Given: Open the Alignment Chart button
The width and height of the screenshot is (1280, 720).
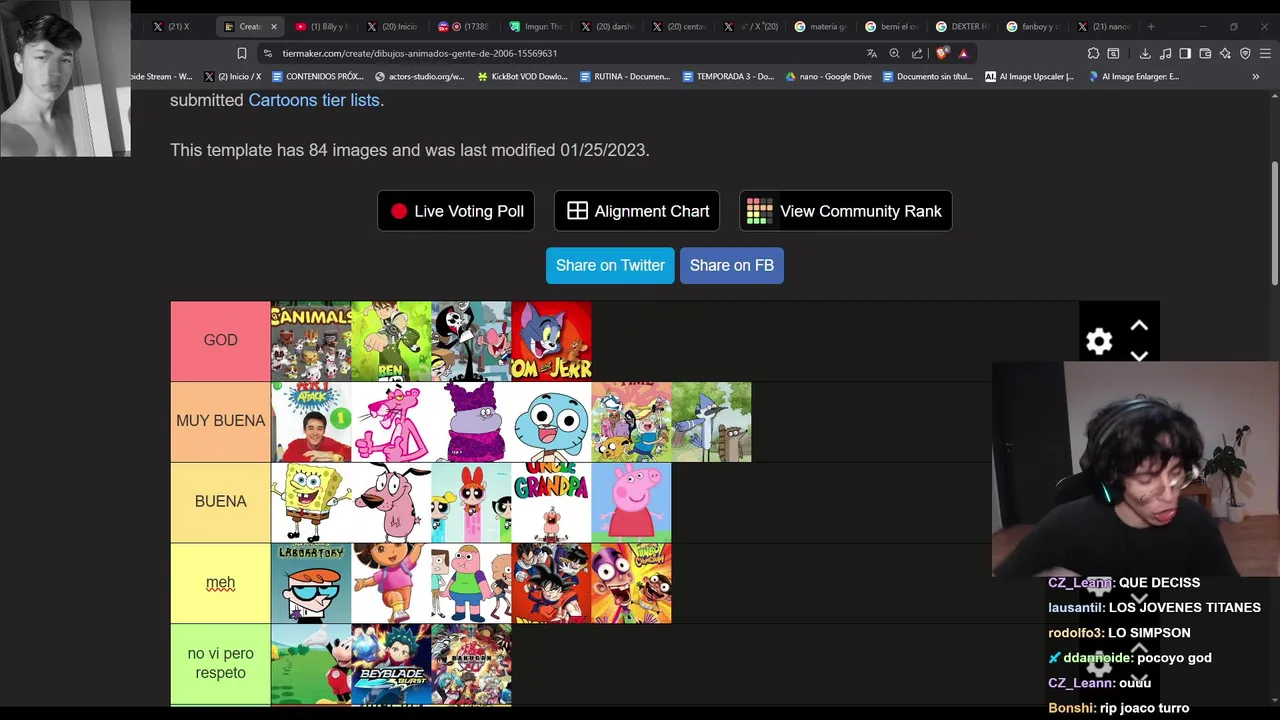Looking at the screenshot, I should coord(637,211).
